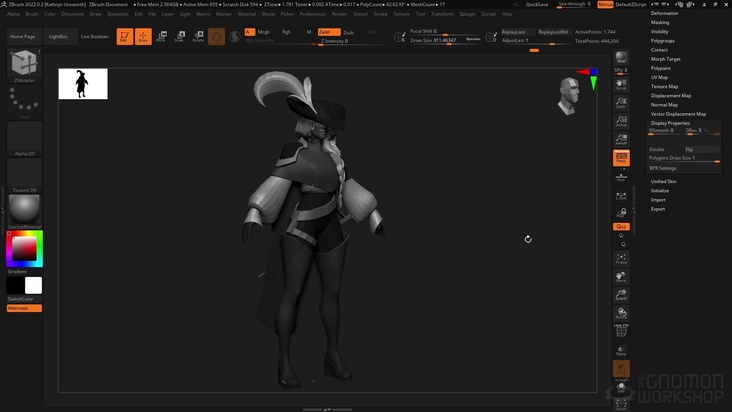Open the Preferences menu

point(312,14)
